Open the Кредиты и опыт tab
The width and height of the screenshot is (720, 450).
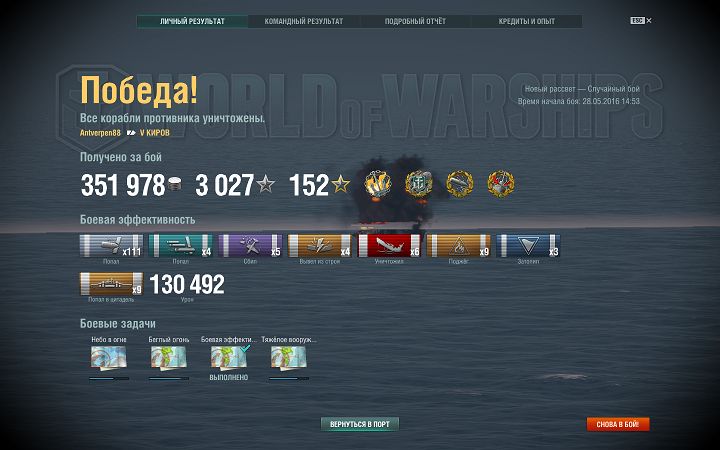click(527, 21)
